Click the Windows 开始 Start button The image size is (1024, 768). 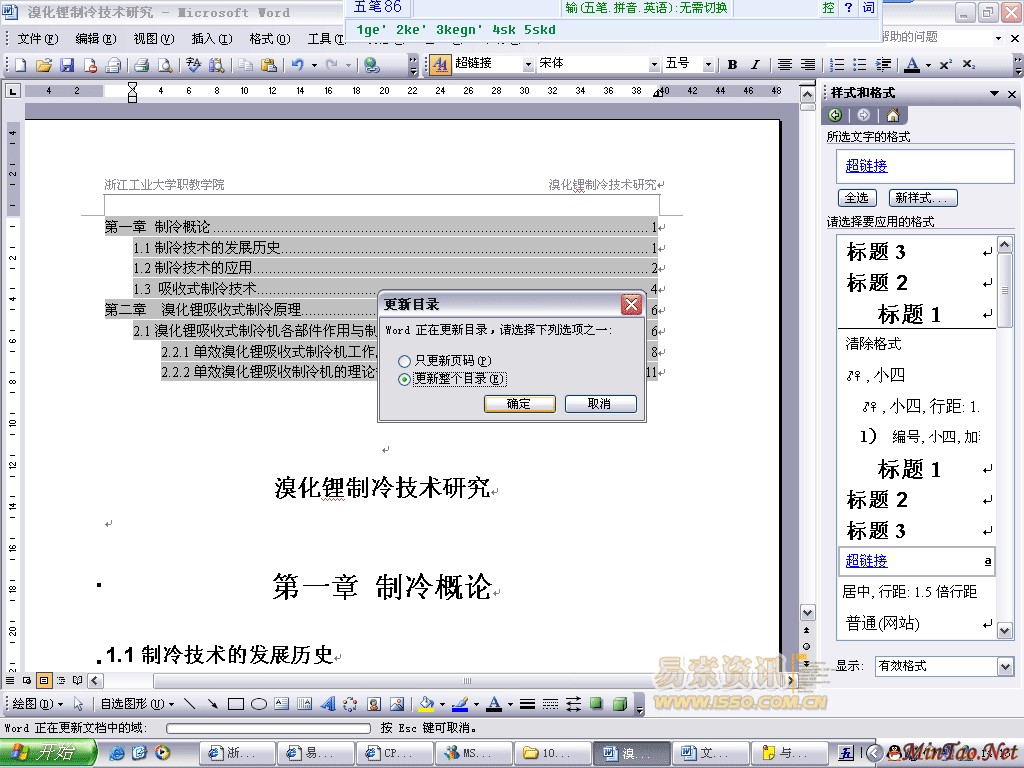click(48, 753)
